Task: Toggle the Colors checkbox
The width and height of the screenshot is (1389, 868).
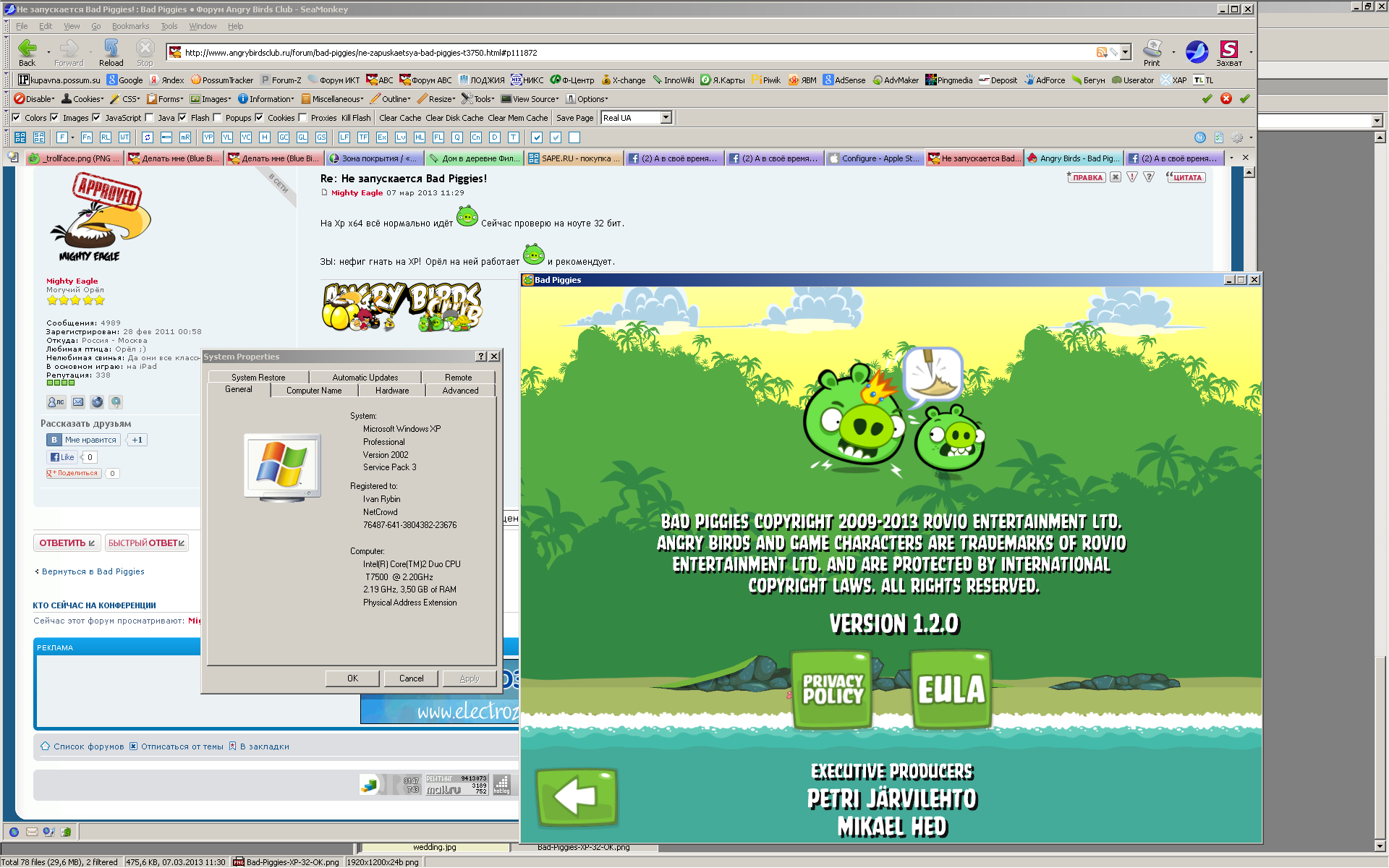Action: pyautogui.click(x=16, y=117)
